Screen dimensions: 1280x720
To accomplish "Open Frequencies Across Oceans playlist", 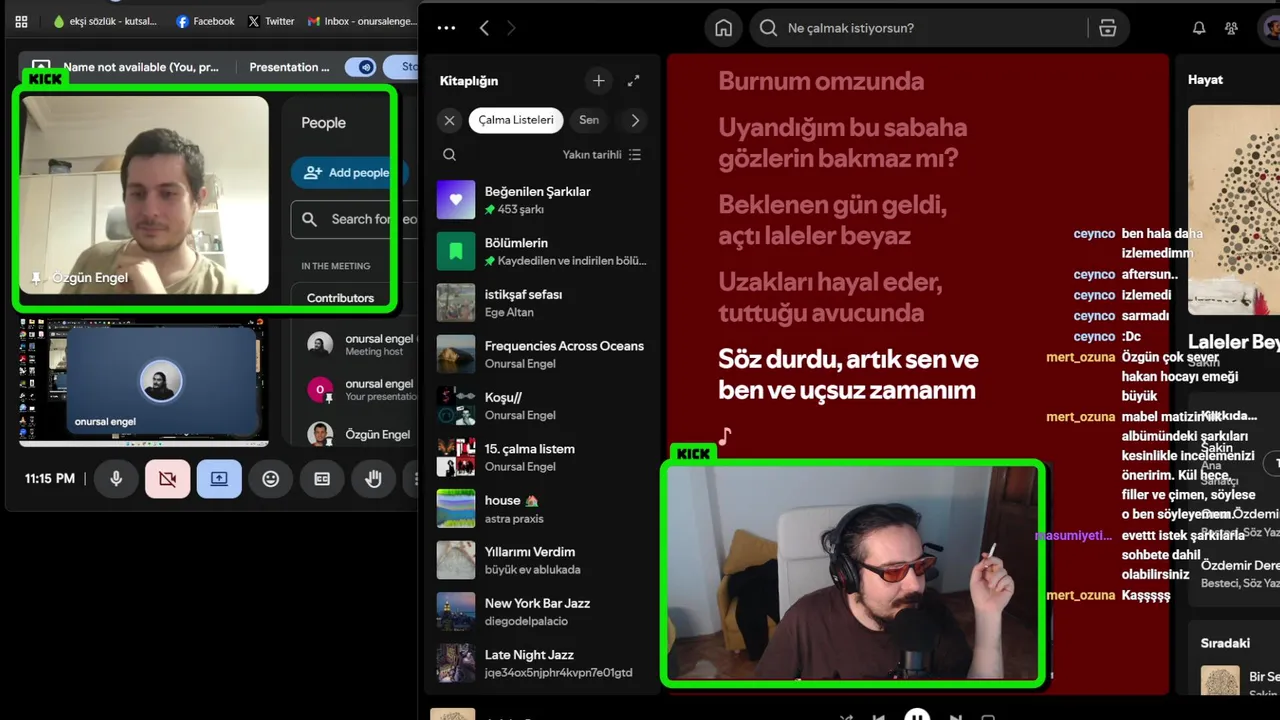I will [544, 354].
